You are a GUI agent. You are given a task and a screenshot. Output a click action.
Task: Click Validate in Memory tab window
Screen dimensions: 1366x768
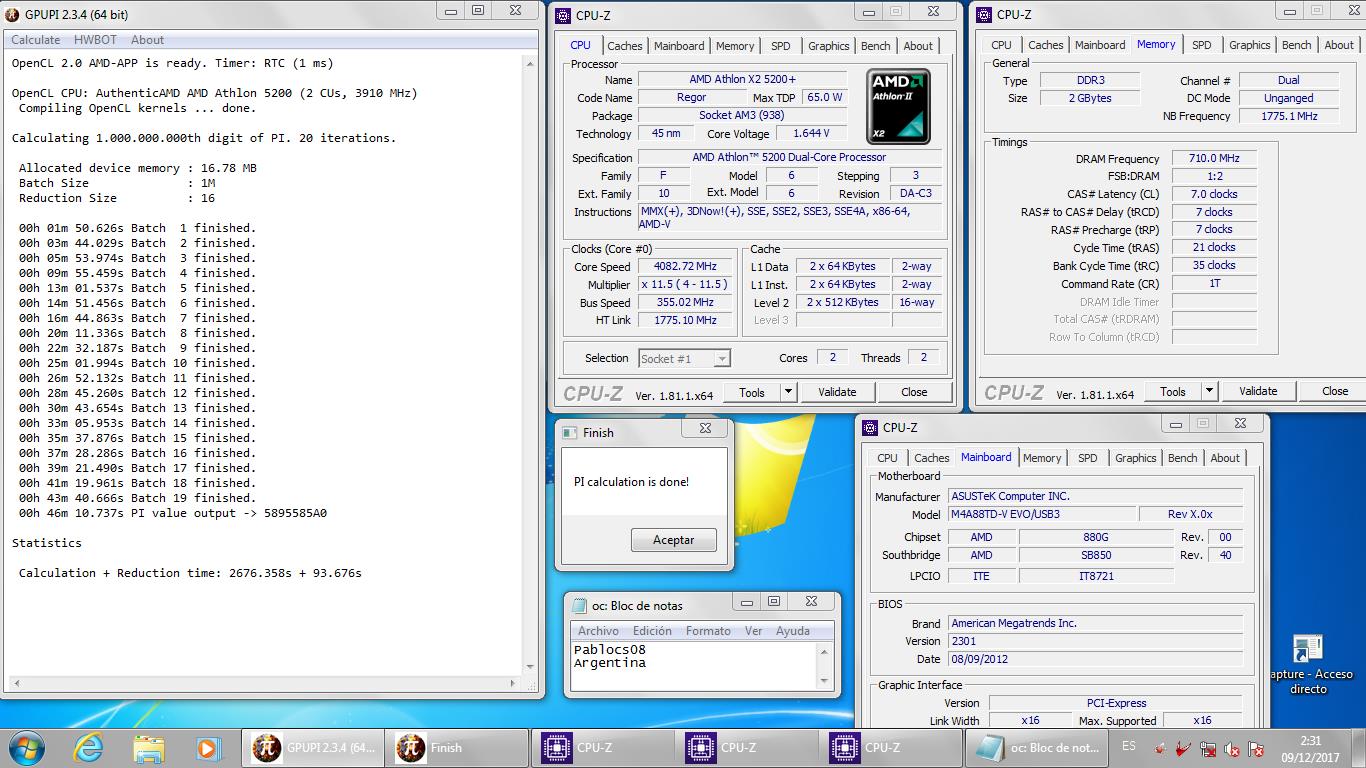pyautogui.click(x=1258, y=391)
